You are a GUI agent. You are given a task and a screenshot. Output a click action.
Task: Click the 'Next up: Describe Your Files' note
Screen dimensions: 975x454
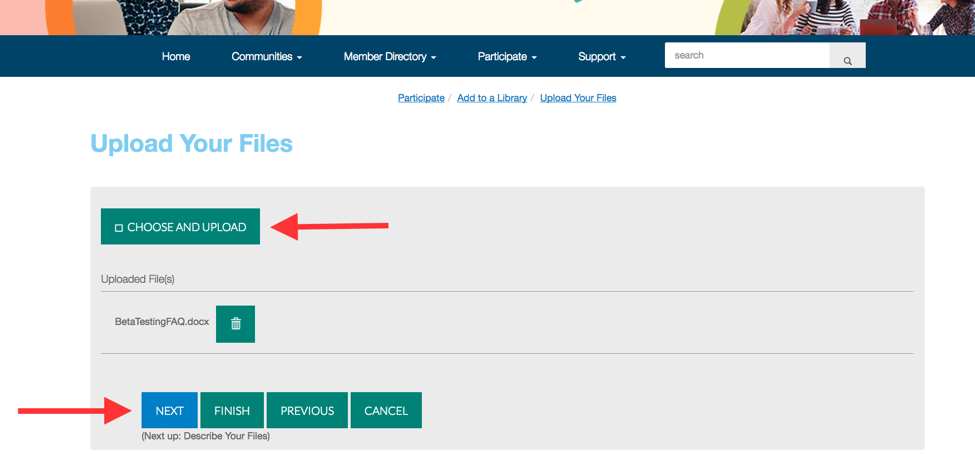[x=206, y=436]
